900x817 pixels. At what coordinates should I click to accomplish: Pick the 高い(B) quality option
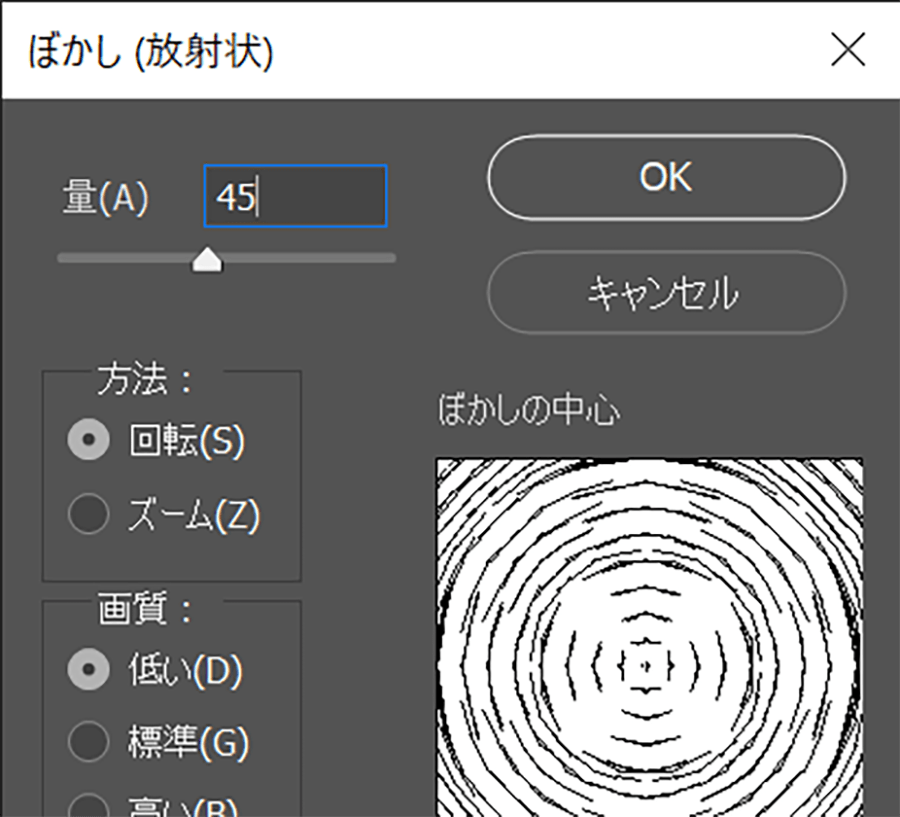tap(88, 808)
